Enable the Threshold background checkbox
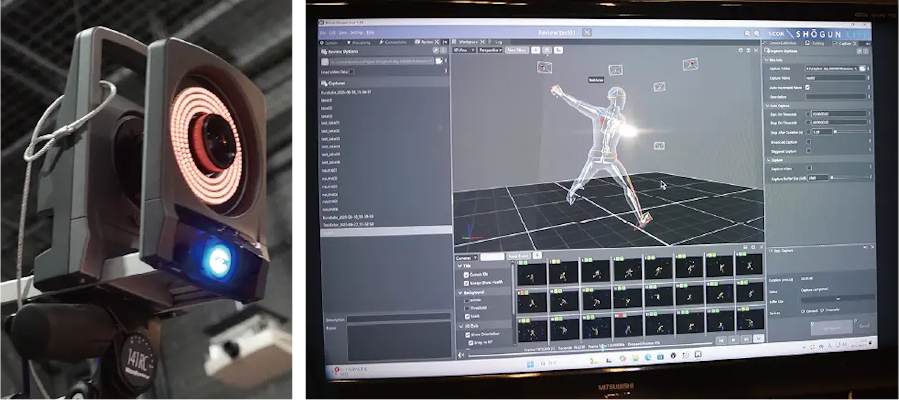 (x=465, y=308)
